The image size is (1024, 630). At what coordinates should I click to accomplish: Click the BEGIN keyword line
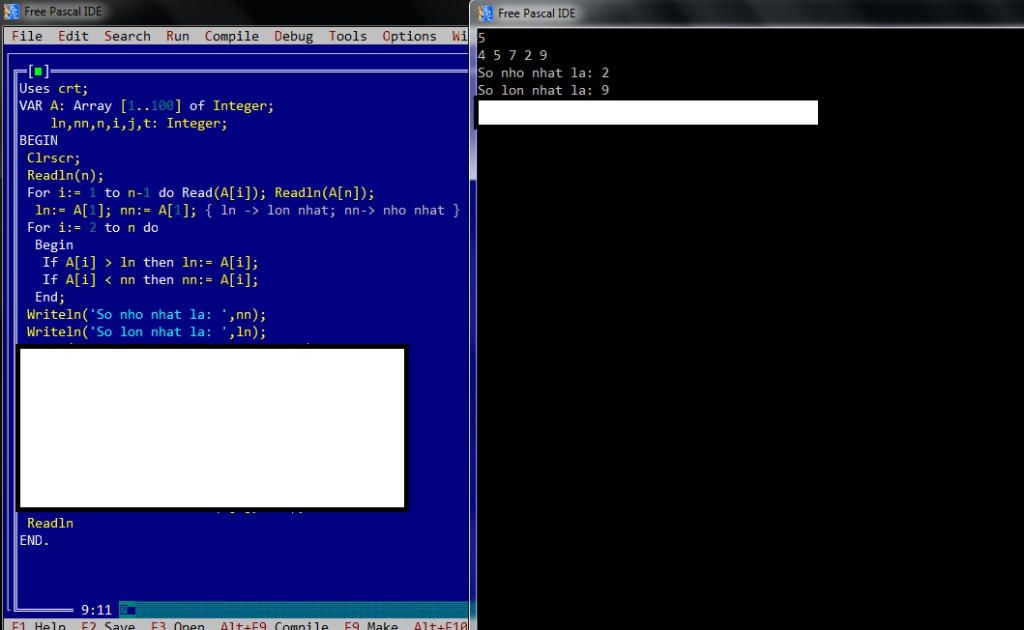click(x=39, y=140)
